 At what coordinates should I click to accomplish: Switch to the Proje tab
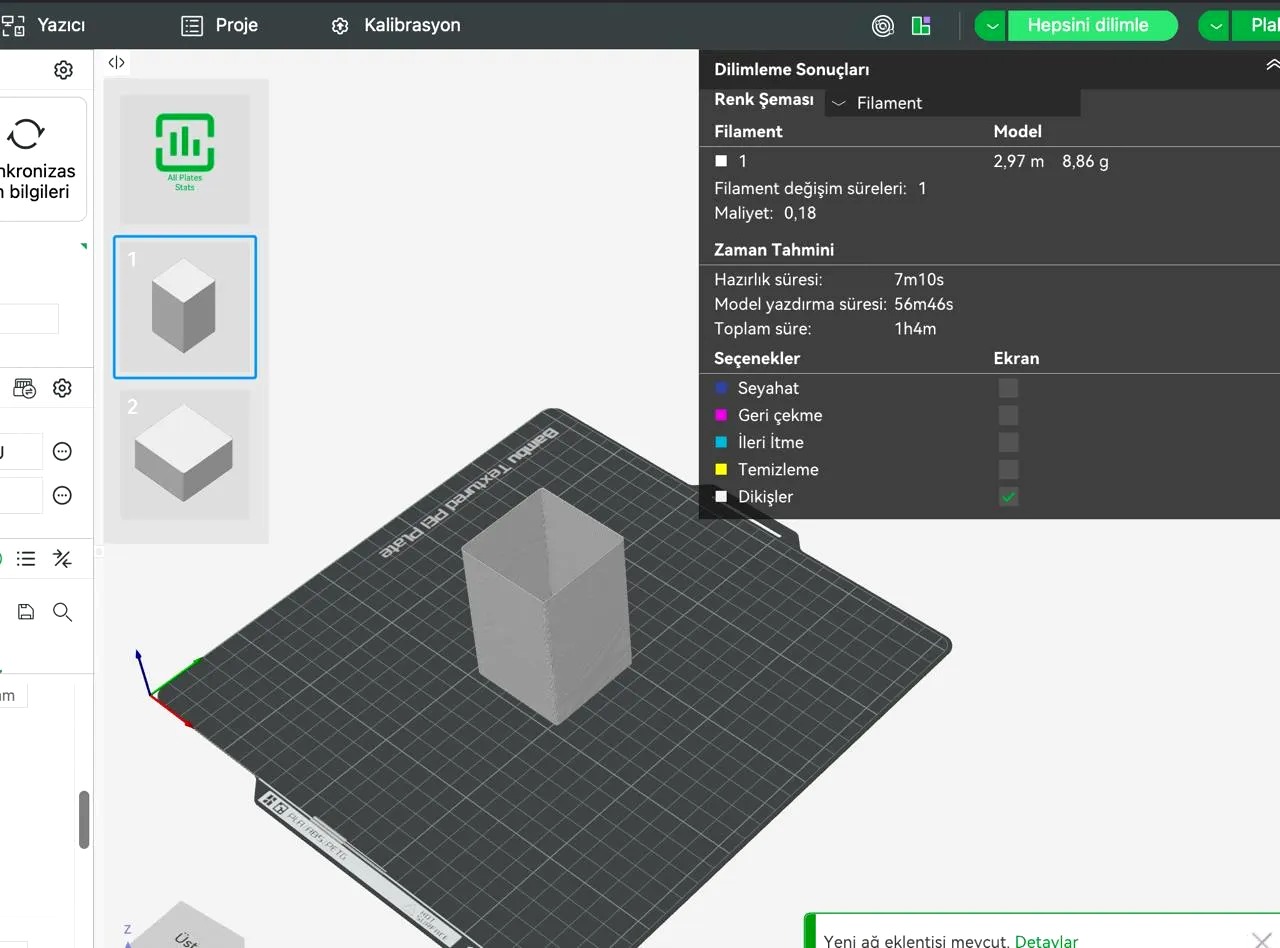point(219,26)
